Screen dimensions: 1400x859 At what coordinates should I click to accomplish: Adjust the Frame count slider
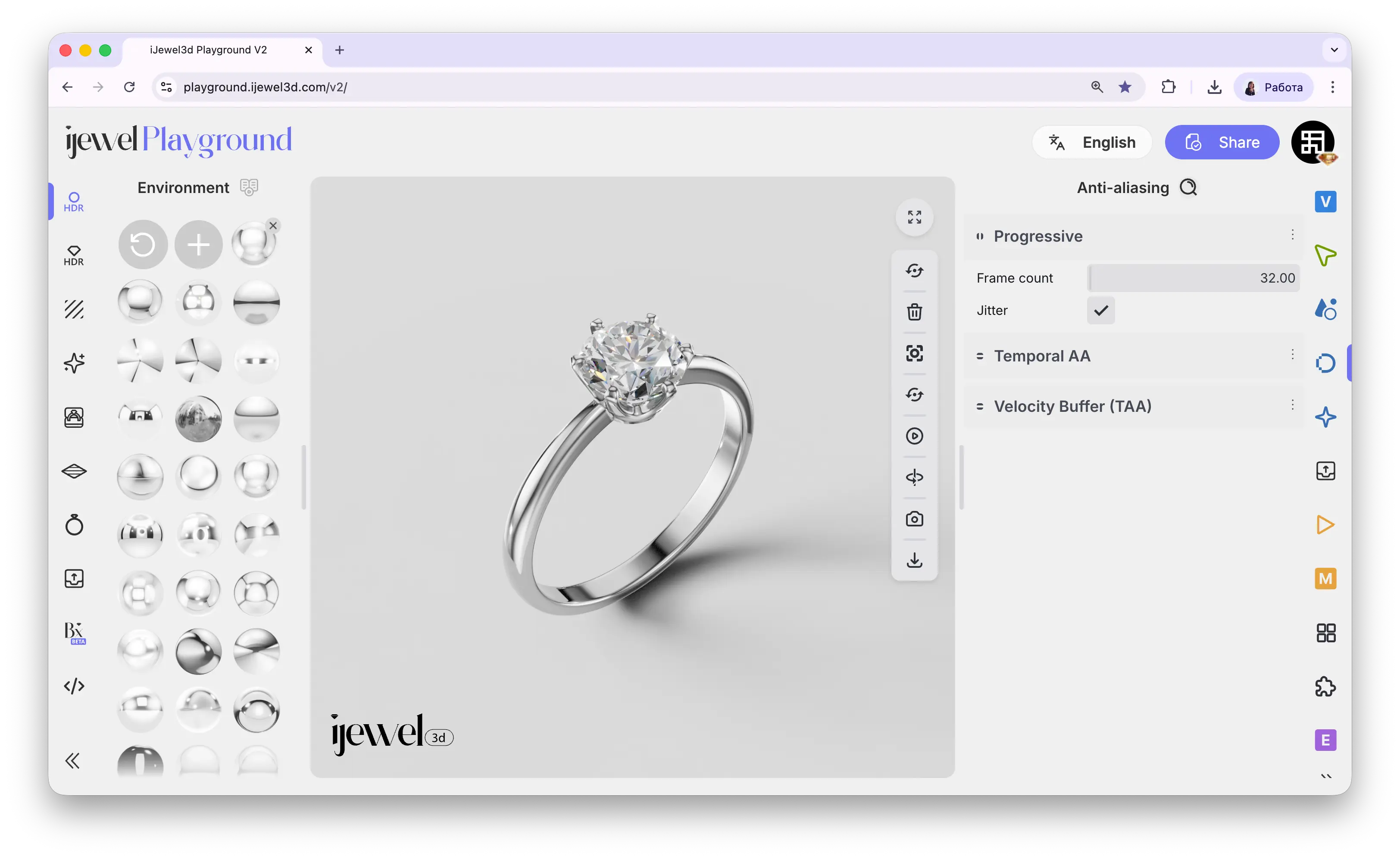click(x=1193, y=278)
